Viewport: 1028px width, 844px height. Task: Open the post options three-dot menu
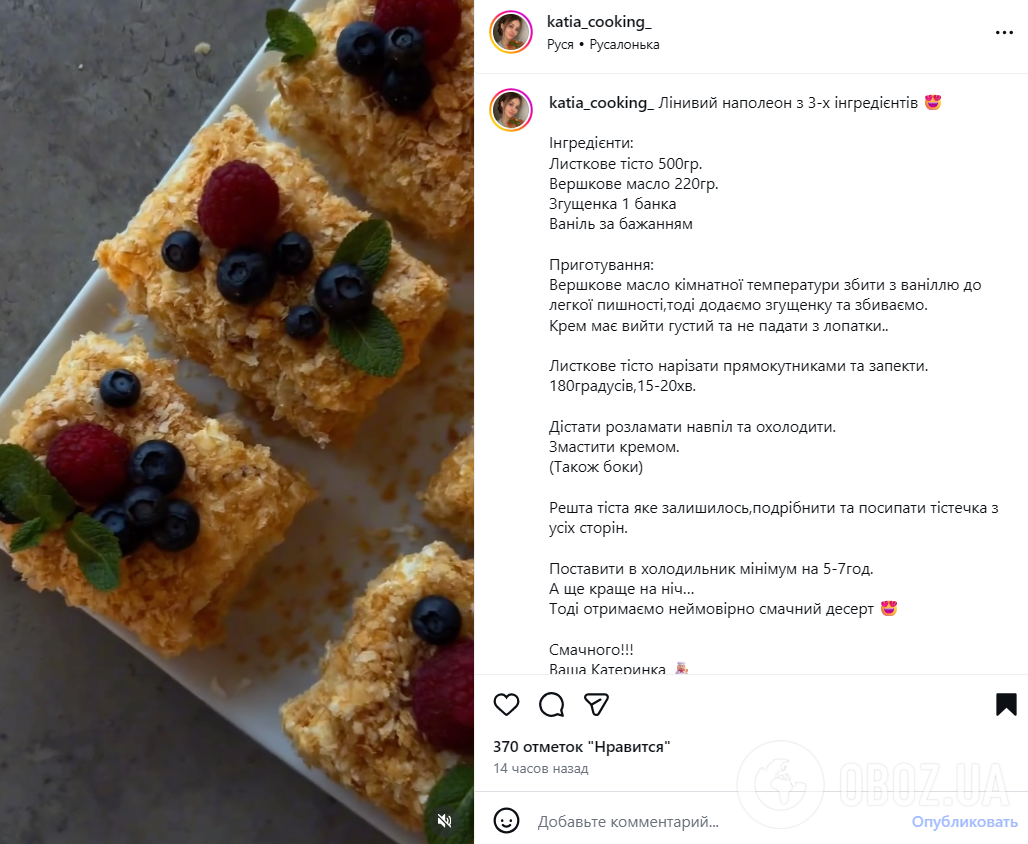click(1004, 31)
